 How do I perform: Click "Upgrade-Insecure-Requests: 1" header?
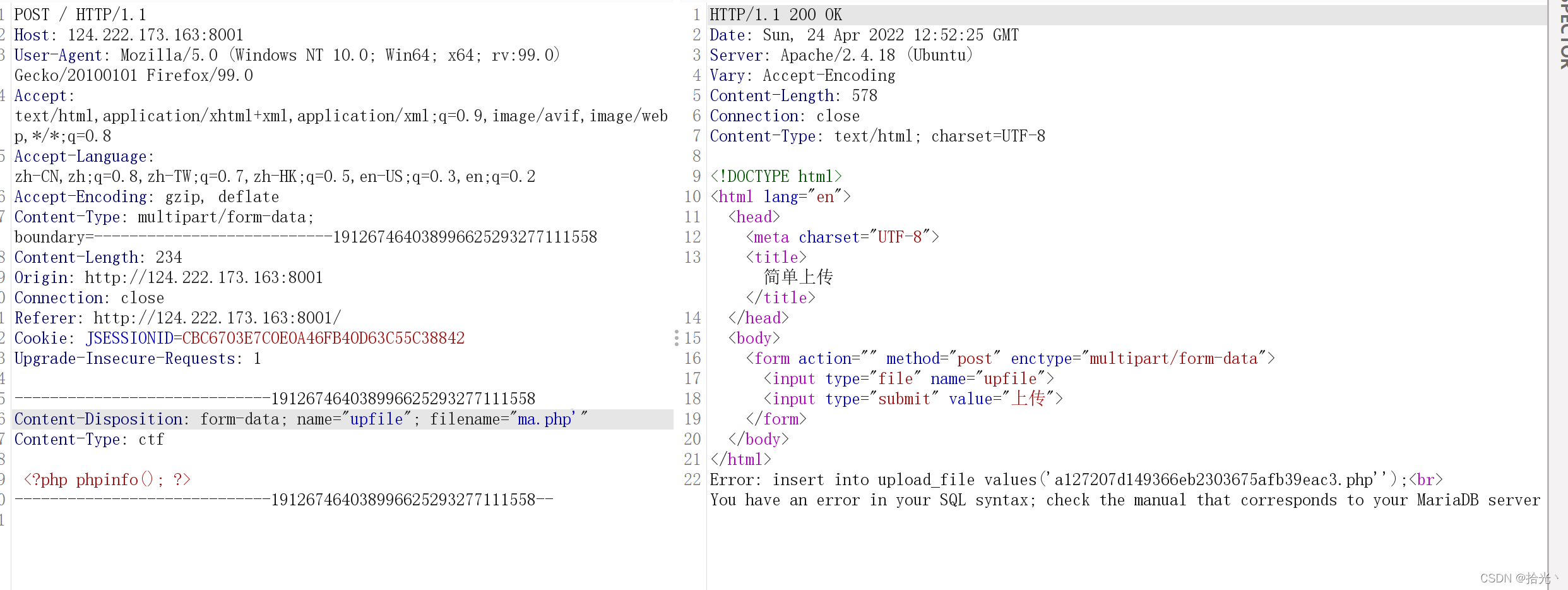[138, 358]
